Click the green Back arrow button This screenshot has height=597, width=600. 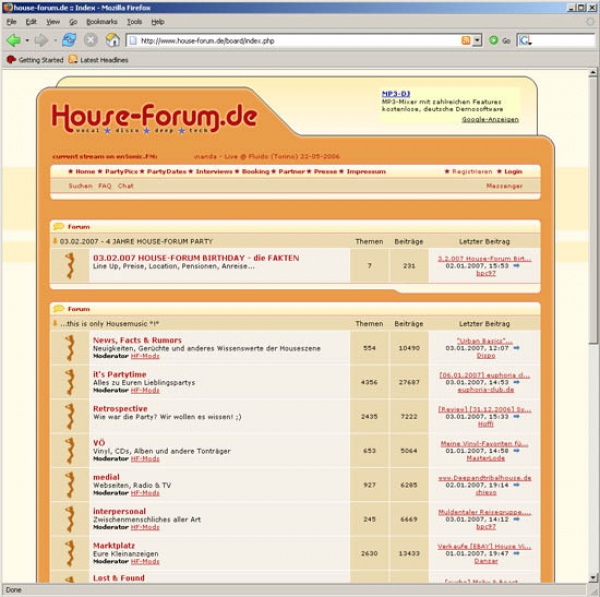click(14, 40)
